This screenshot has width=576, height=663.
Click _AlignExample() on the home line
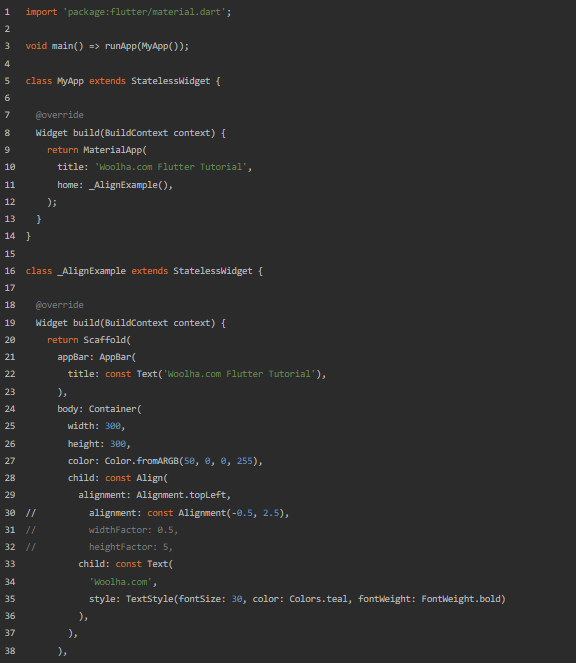129,185
